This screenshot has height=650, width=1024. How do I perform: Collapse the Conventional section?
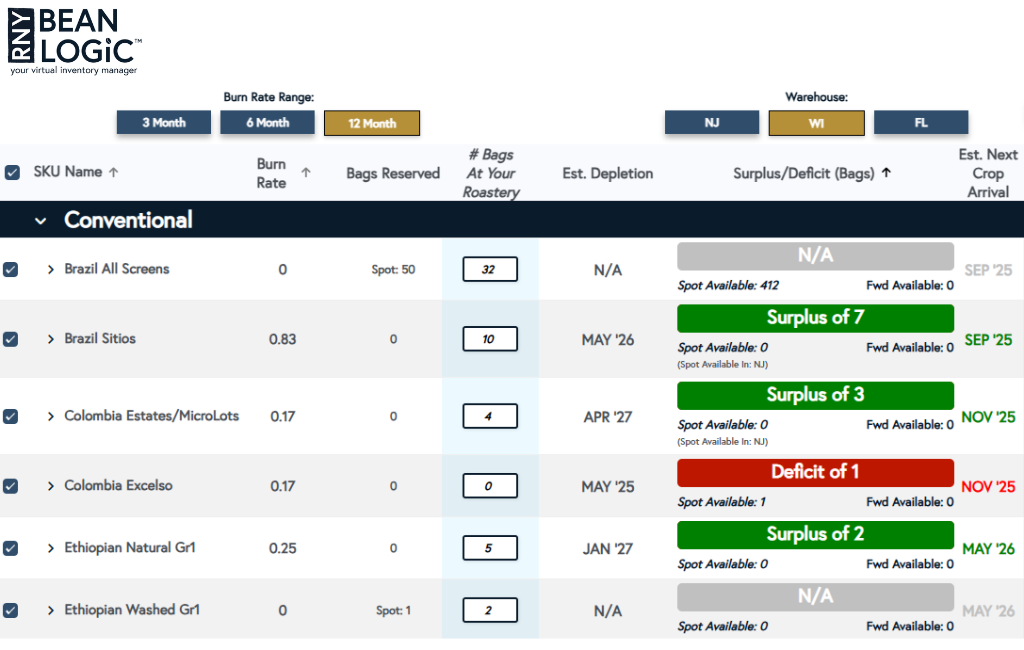coord(40,220)
